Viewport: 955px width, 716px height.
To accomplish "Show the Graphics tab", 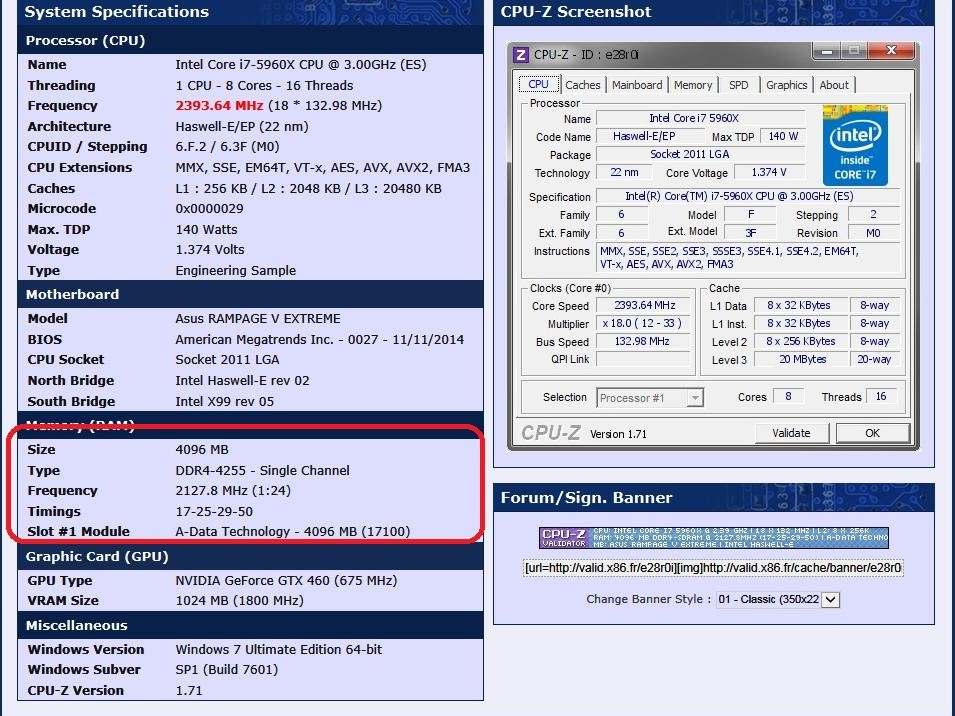I will (x=786, y=85).
